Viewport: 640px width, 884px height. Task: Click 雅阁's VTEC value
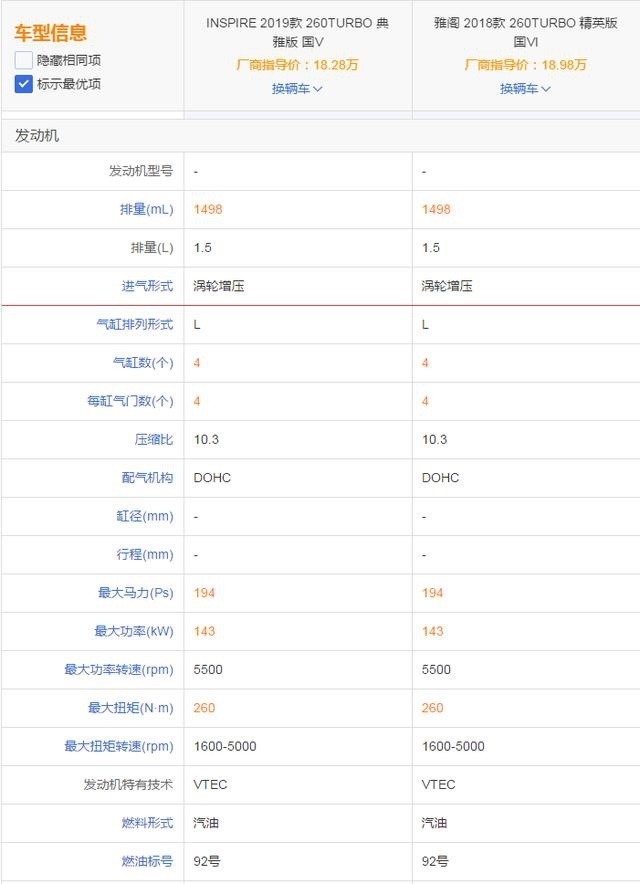pyautogui.click(x=439, y=784)
